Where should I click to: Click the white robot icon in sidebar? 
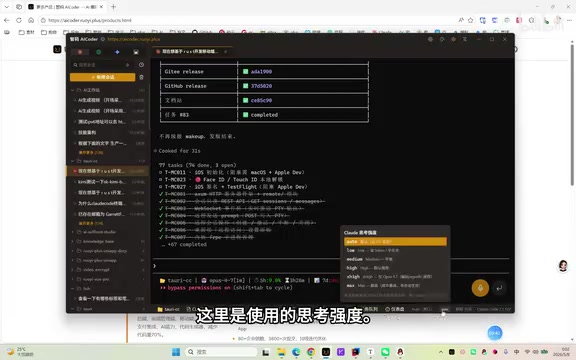[x=136, y=52]
